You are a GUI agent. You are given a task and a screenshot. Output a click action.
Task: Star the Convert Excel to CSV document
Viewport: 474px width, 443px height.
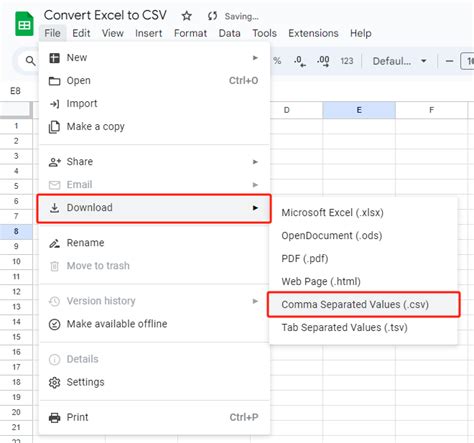point(187,16)
